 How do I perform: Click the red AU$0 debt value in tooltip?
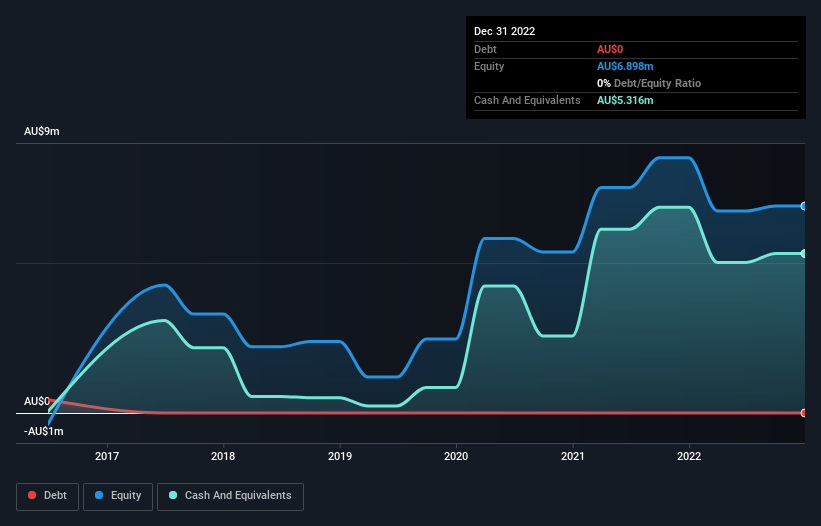[x=610, y=49]
